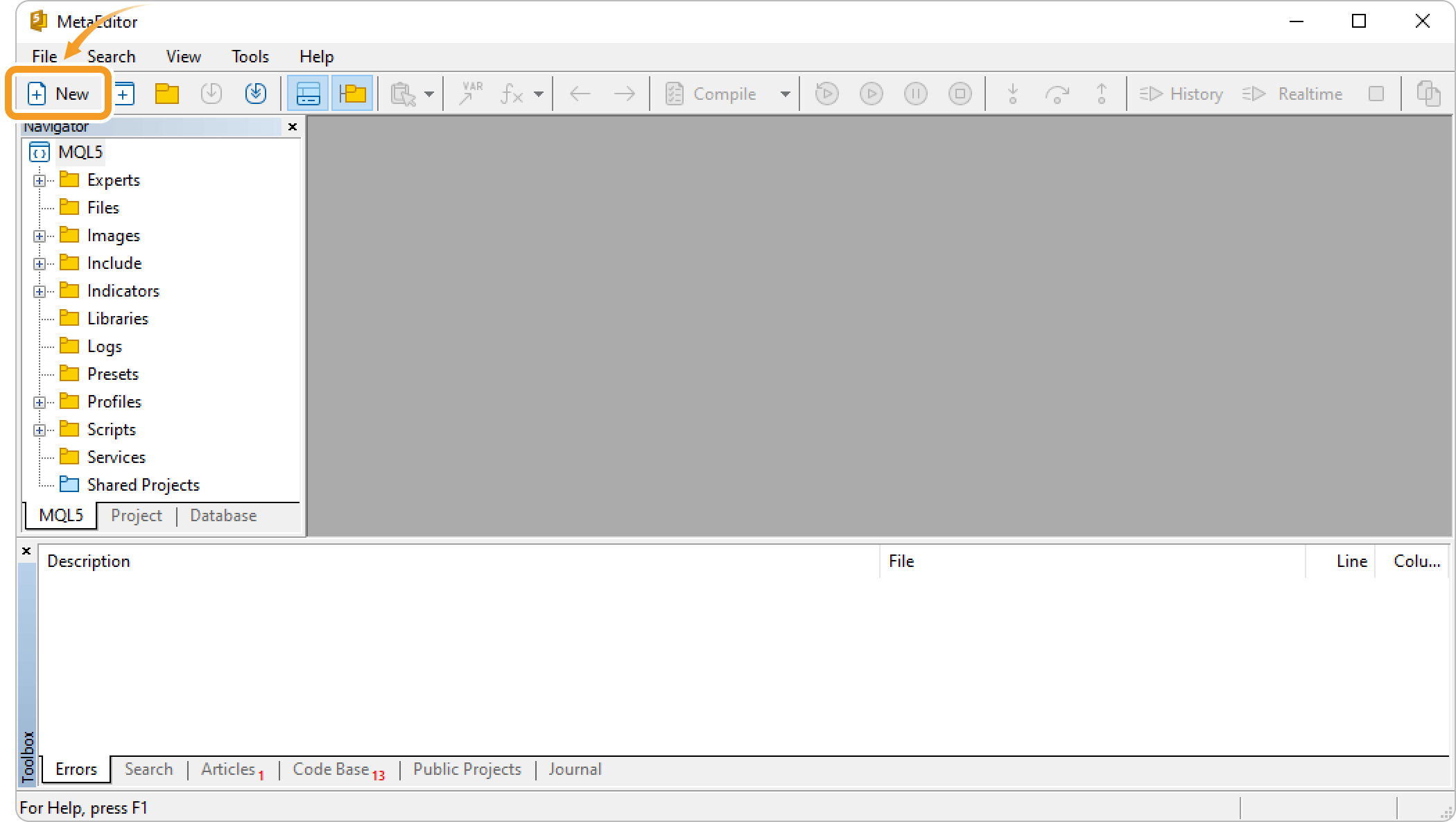Viewport: 1456px width, 822px height.
Task: Click the Step Into down-arrow icon
Action: [x=1013, y=94]
